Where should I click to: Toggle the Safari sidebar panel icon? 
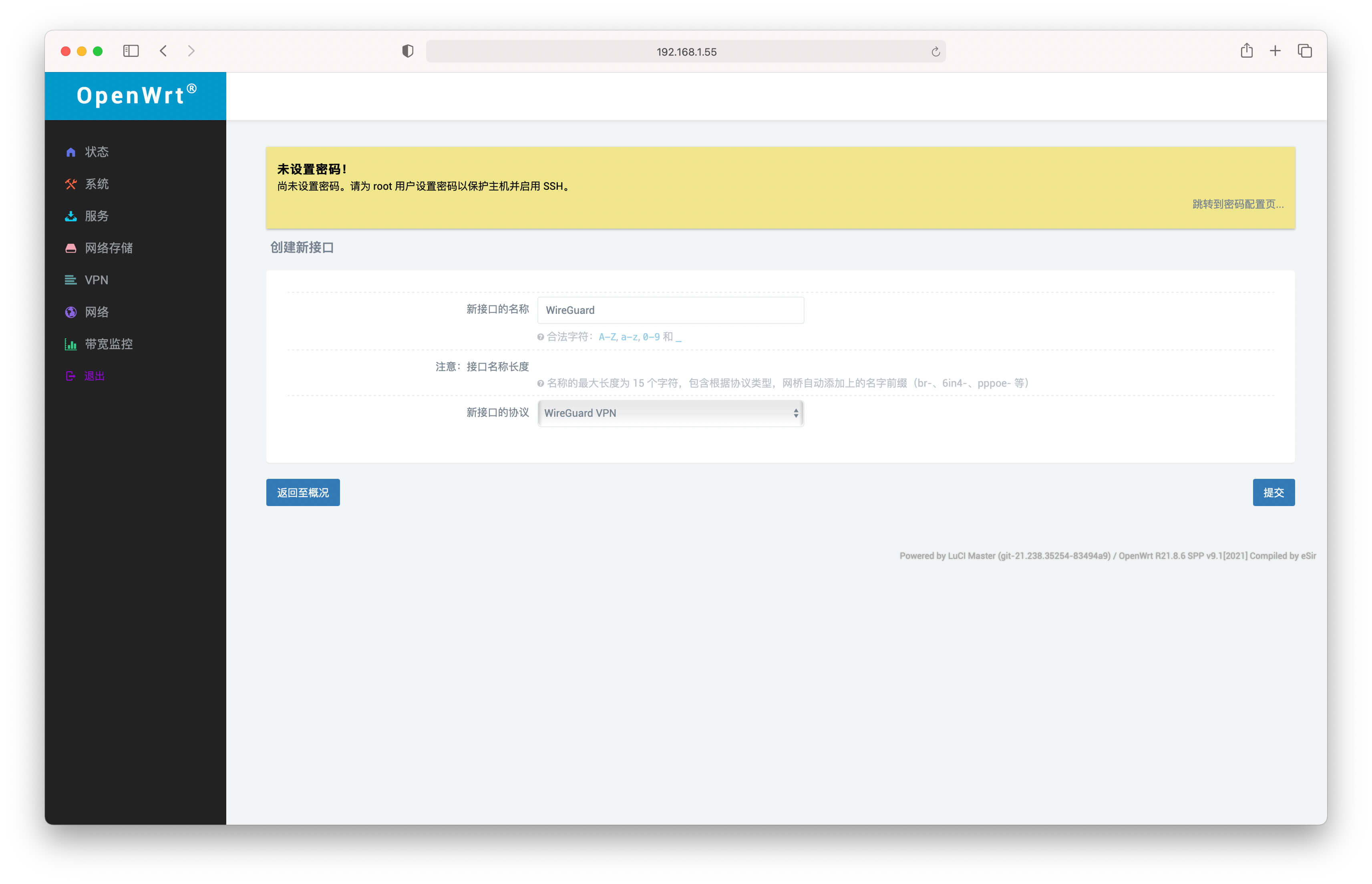click(131, 51)
